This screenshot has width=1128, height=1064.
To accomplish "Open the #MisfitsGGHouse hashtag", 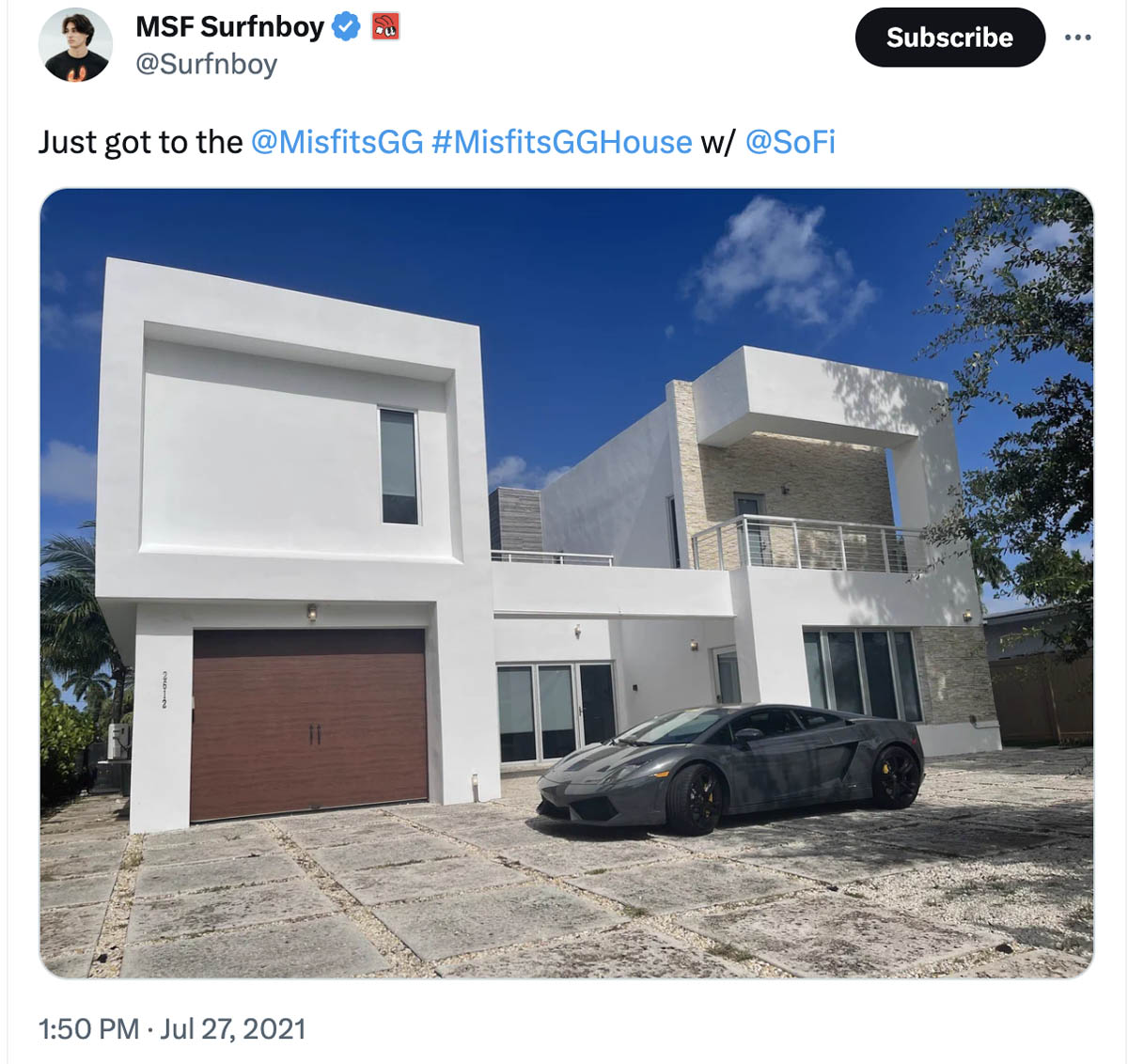I will tap(561, 142).
